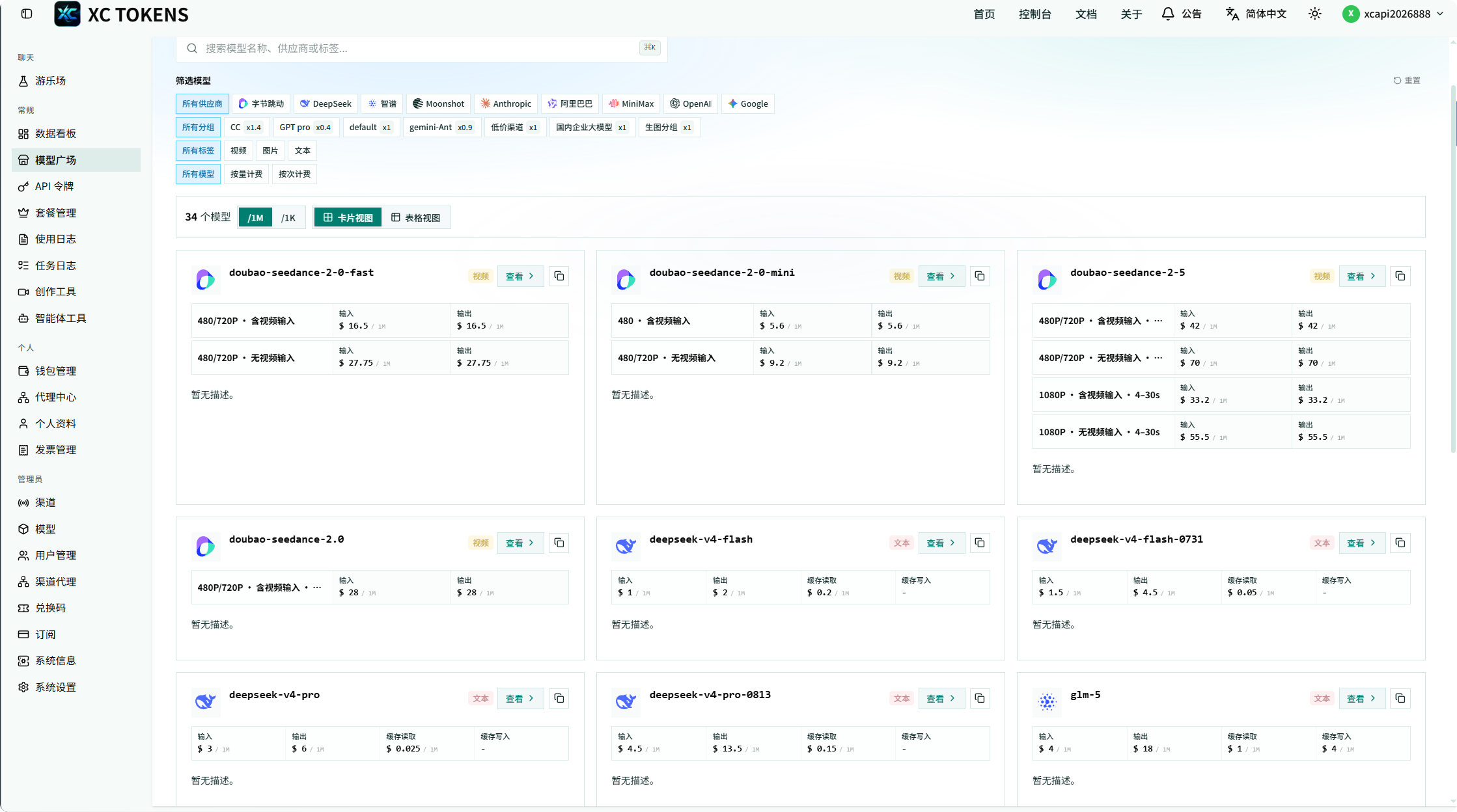Switch pricing unit to /1M

tap(255, 217)
